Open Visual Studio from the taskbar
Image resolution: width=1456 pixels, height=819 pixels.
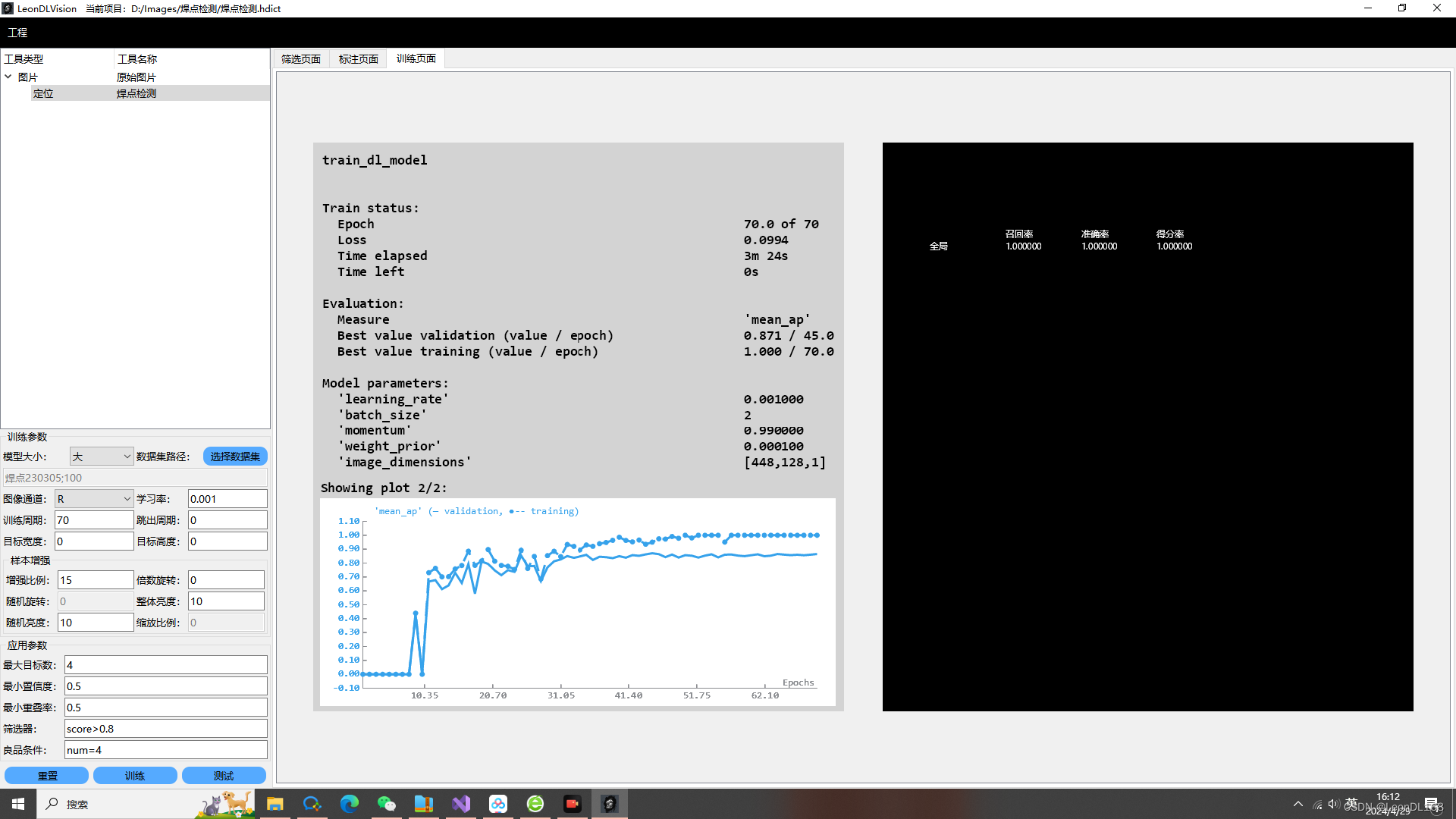tap(460, 804)
